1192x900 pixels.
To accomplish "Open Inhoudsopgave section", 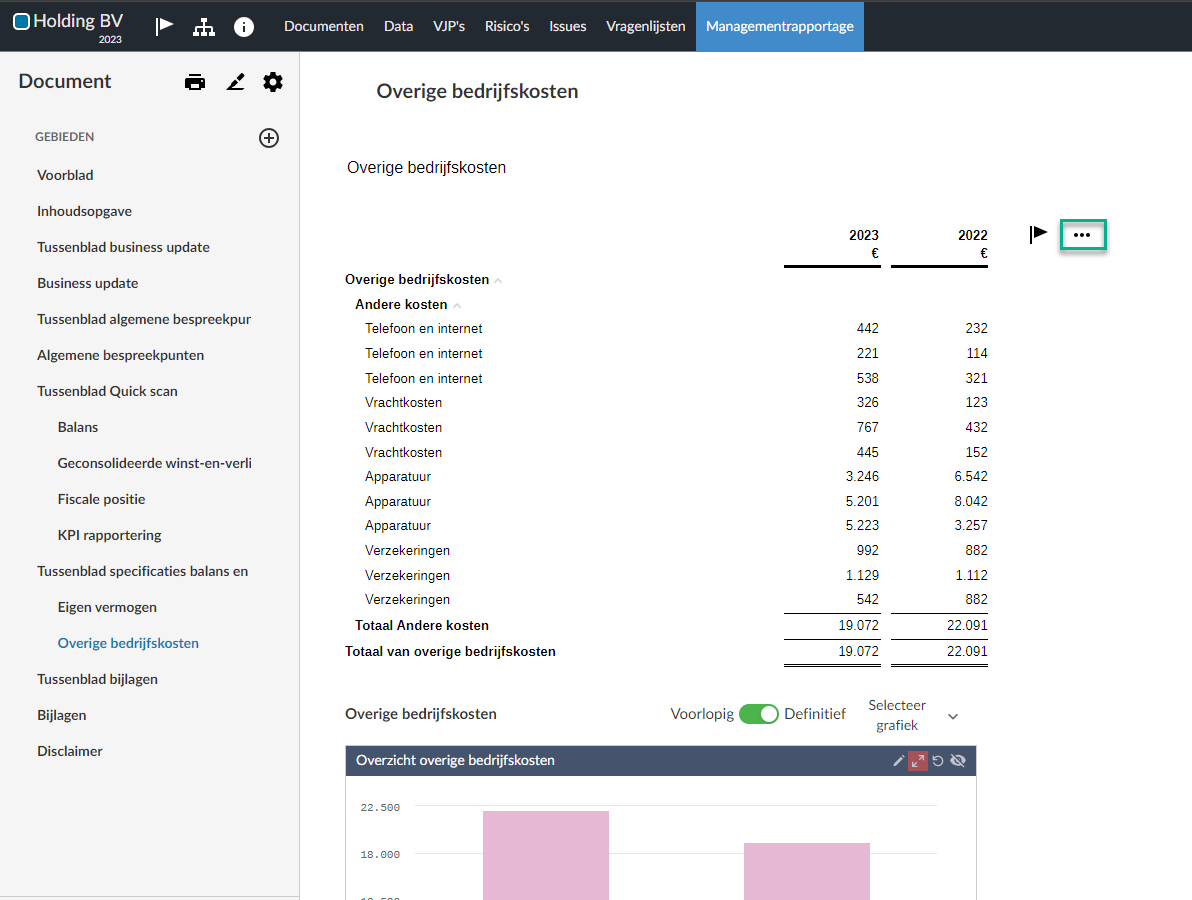I will (x=84, y=211).
